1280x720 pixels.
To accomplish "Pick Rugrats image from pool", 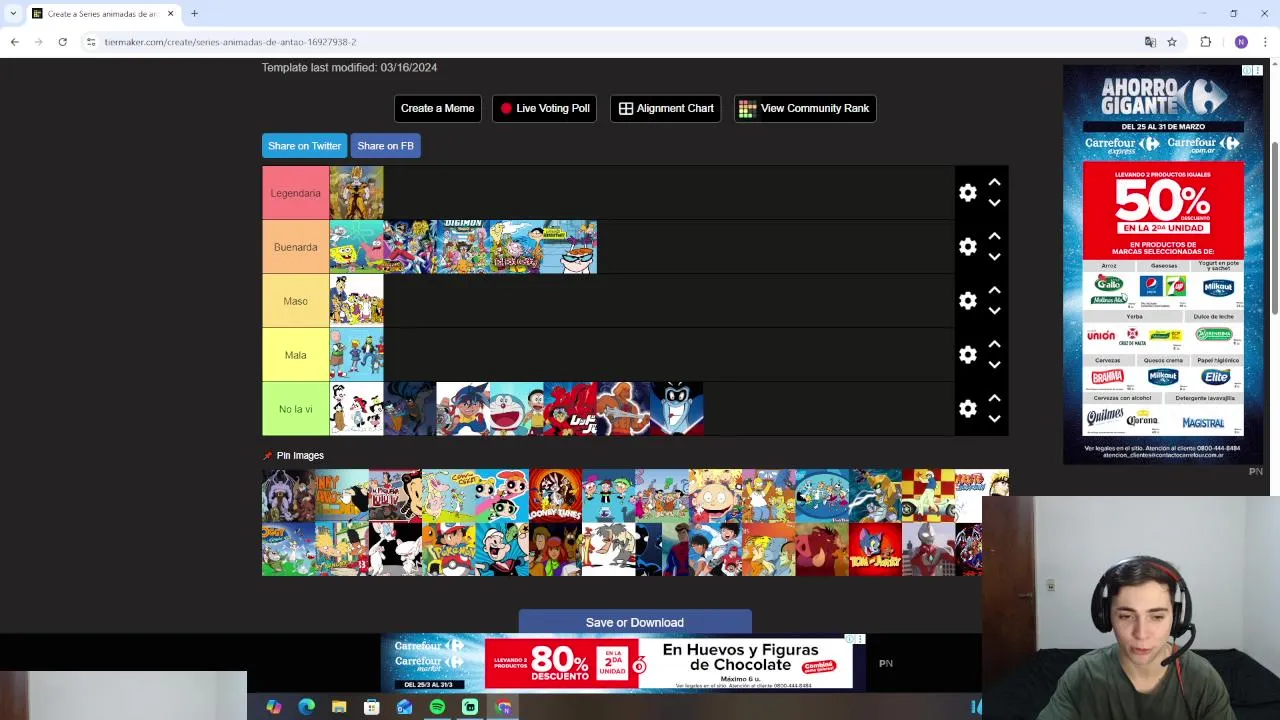I will (715, 496).
